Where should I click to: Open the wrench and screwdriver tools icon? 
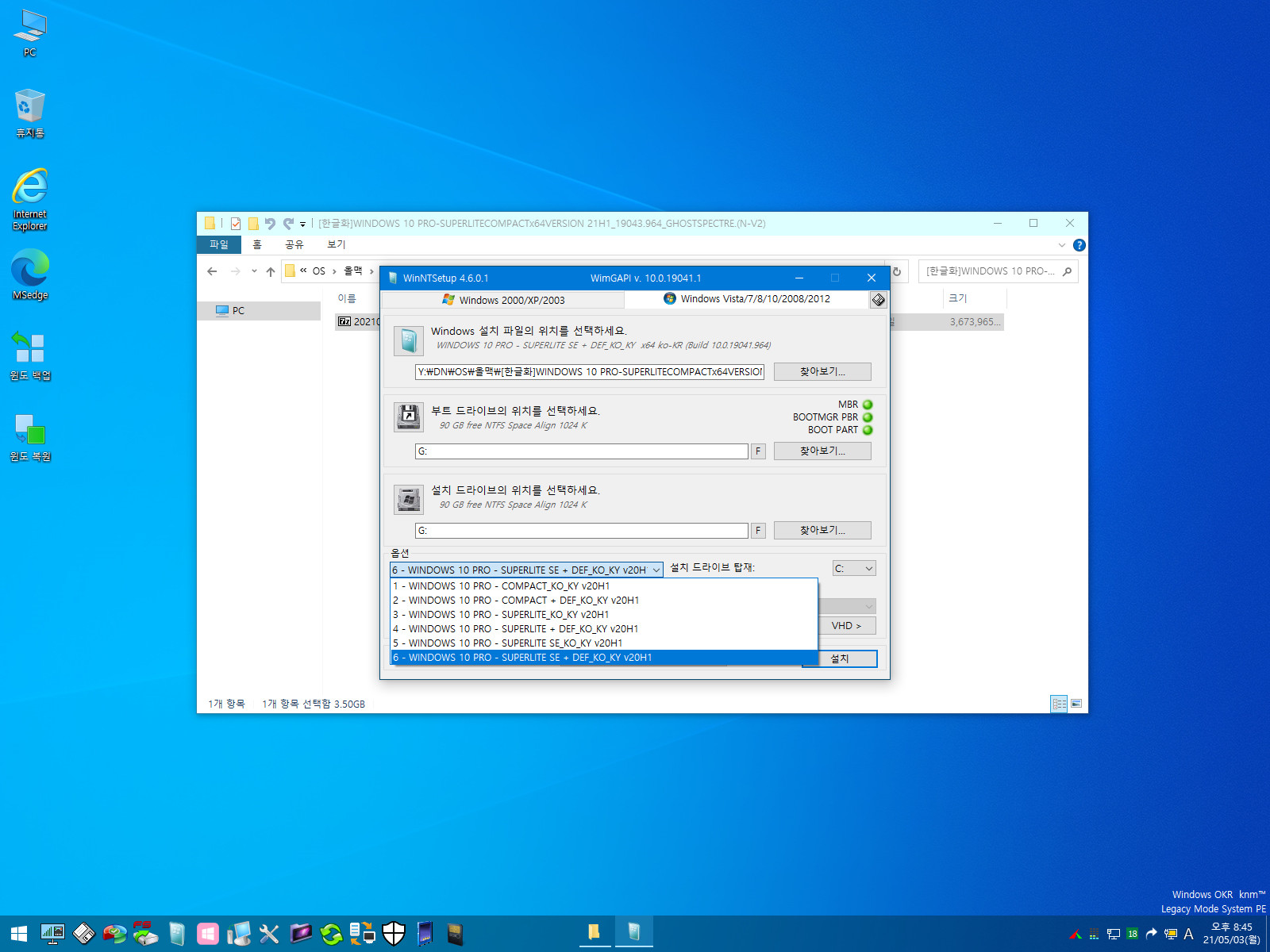[269, 934]
